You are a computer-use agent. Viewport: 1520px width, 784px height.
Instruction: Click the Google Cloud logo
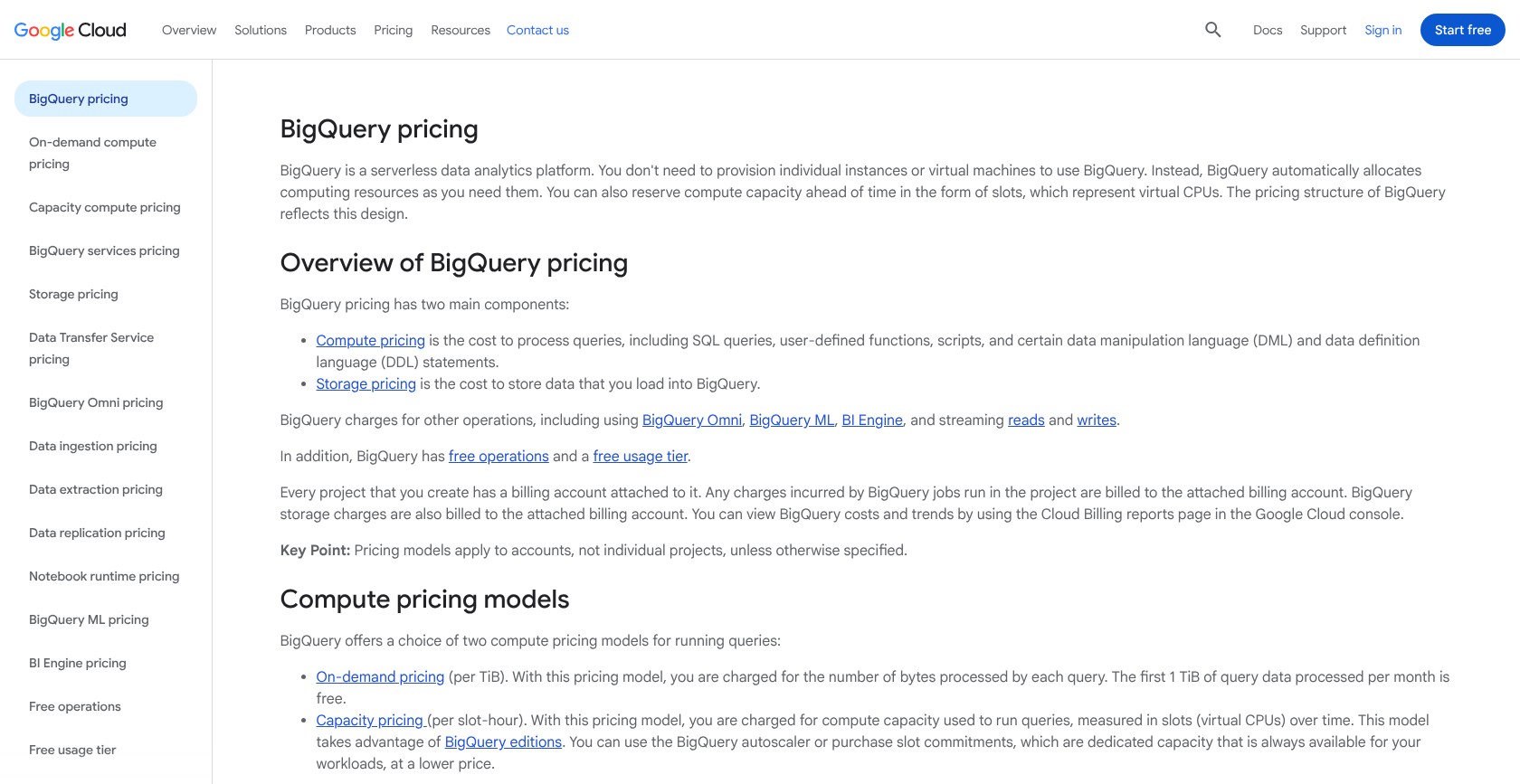point(71,30)
